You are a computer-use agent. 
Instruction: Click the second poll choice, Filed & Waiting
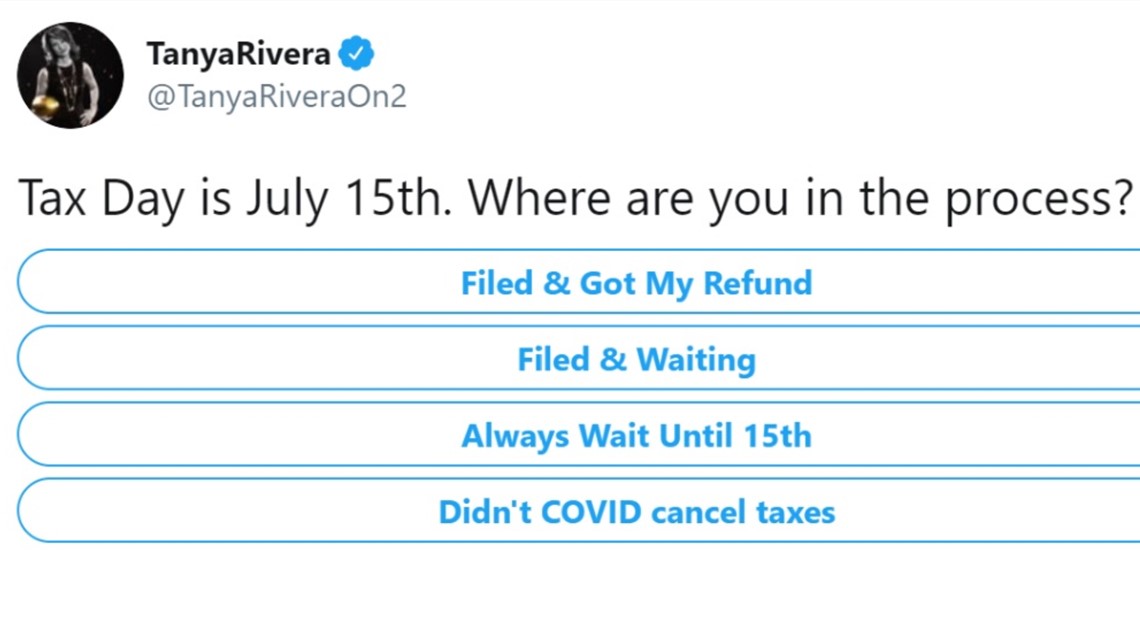[x=579, y=358]
